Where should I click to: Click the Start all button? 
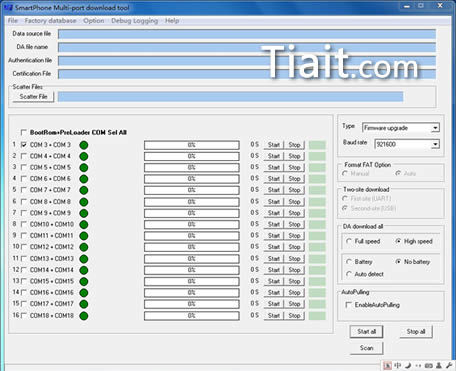click(366, 331)
